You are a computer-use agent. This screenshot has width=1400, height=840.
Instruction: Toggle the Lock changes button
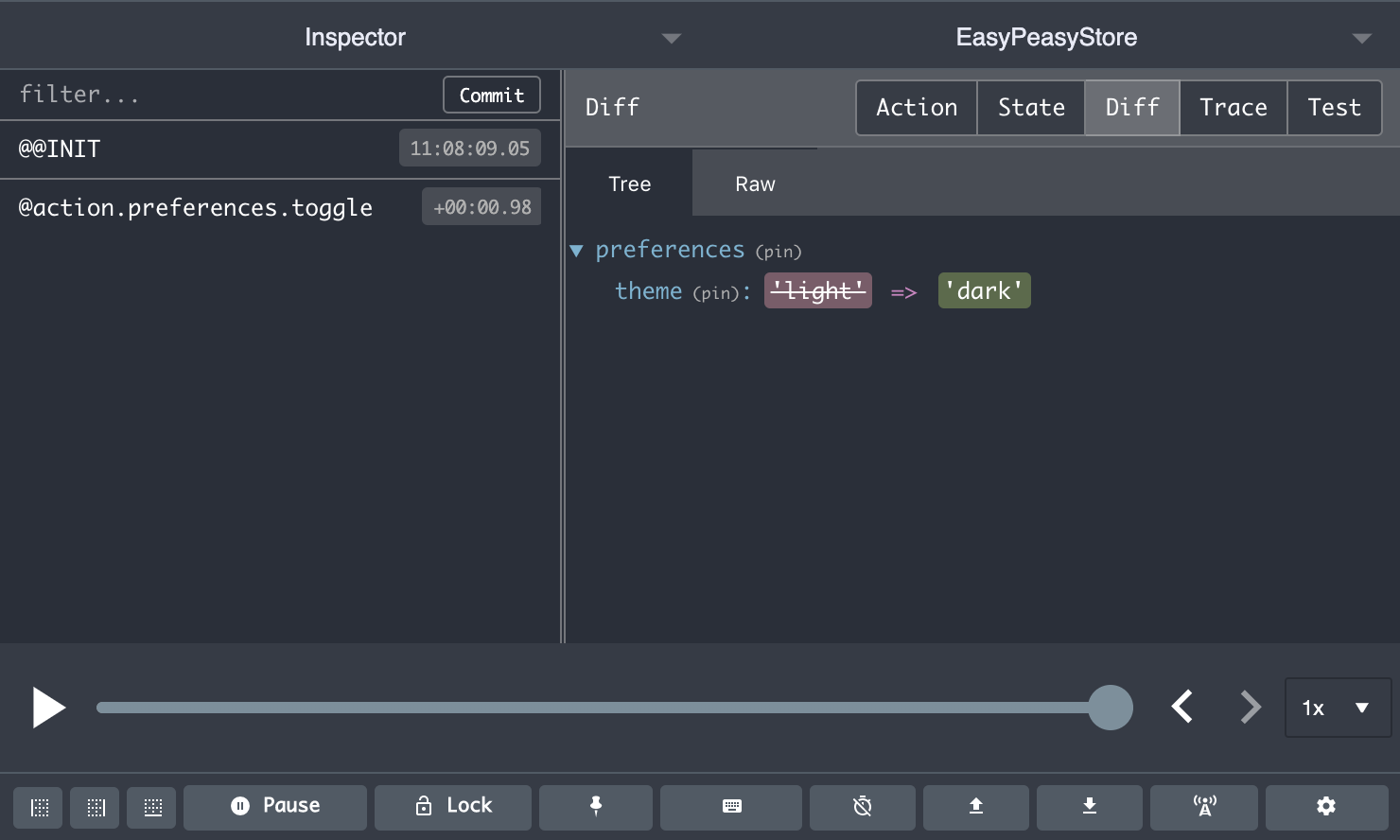(453, 806)
